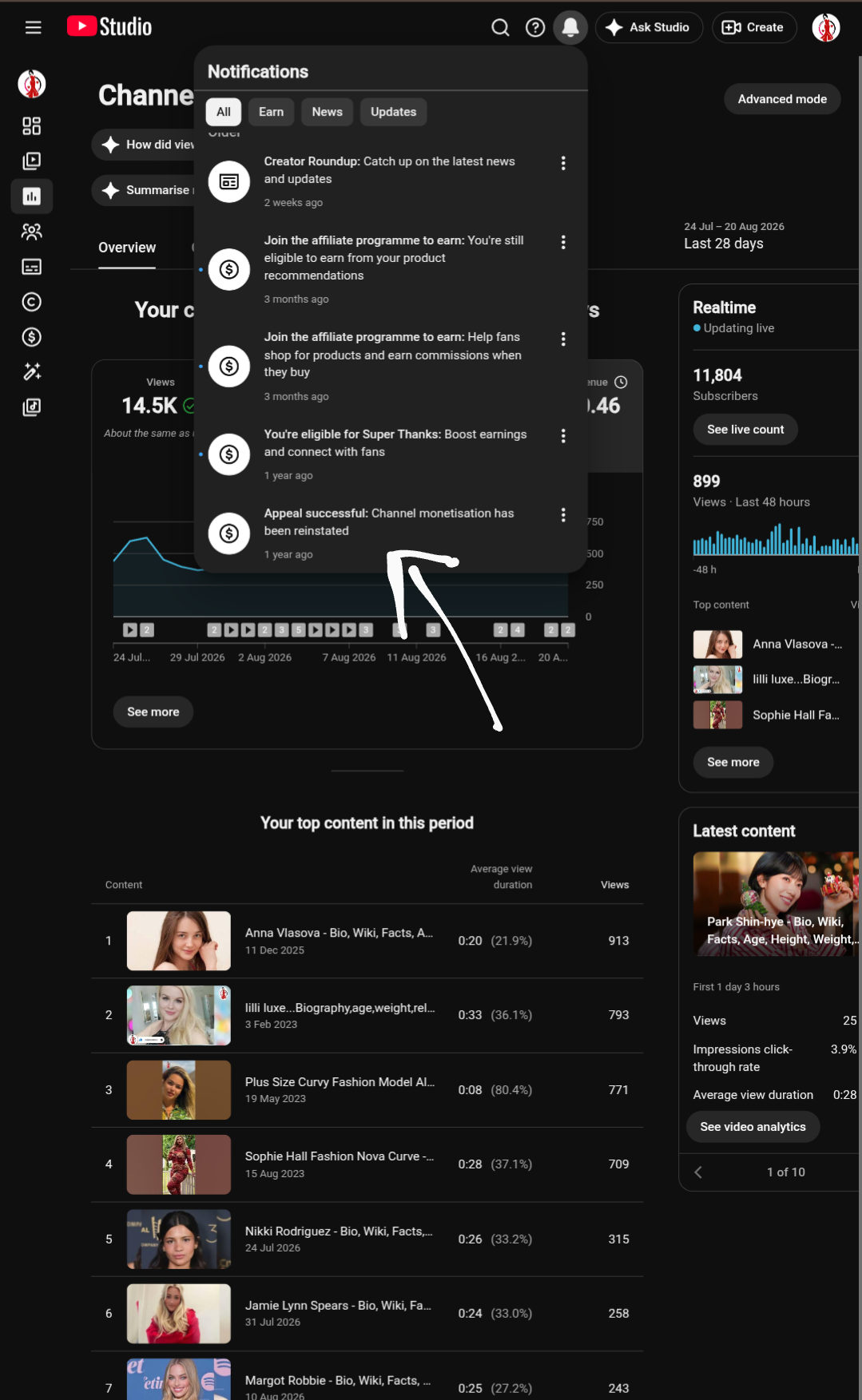Open options for Appeal successful notification
862x1400 pixels.
563,515
